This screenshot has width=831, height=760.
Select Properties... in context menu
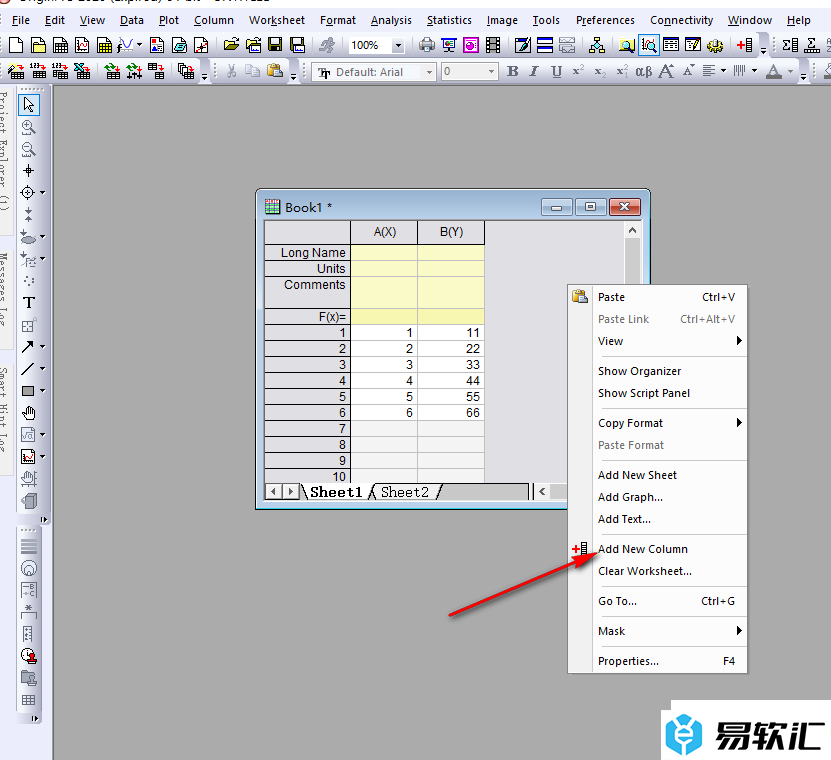(657, 661)
